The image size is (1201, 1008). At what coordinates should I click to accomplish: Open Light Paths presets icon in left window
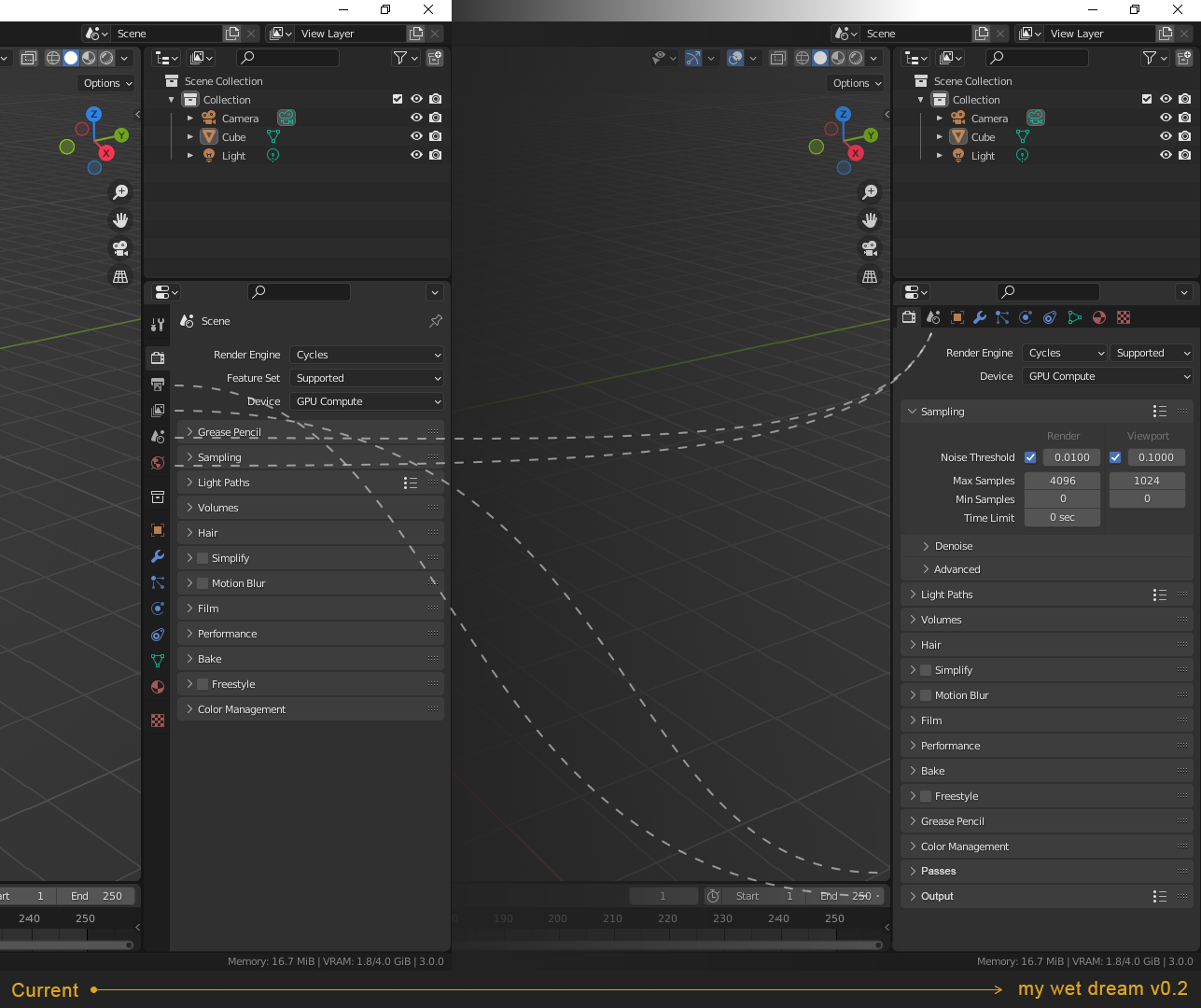(x=411, y=483)
